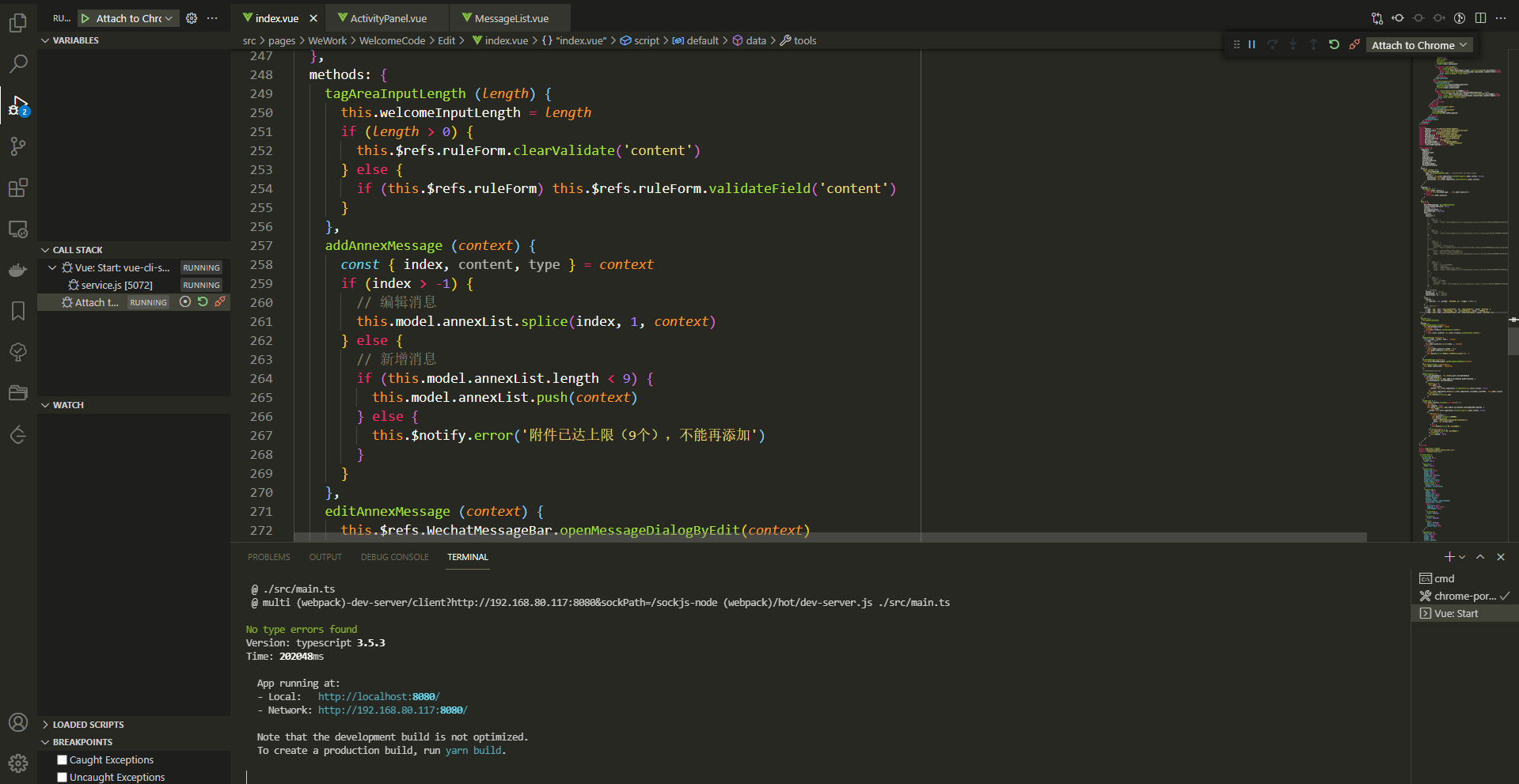Viewport: 1519px width, 784px height.
Task: Collapse the Breakpoints section
Action: [x=46, y=742]
